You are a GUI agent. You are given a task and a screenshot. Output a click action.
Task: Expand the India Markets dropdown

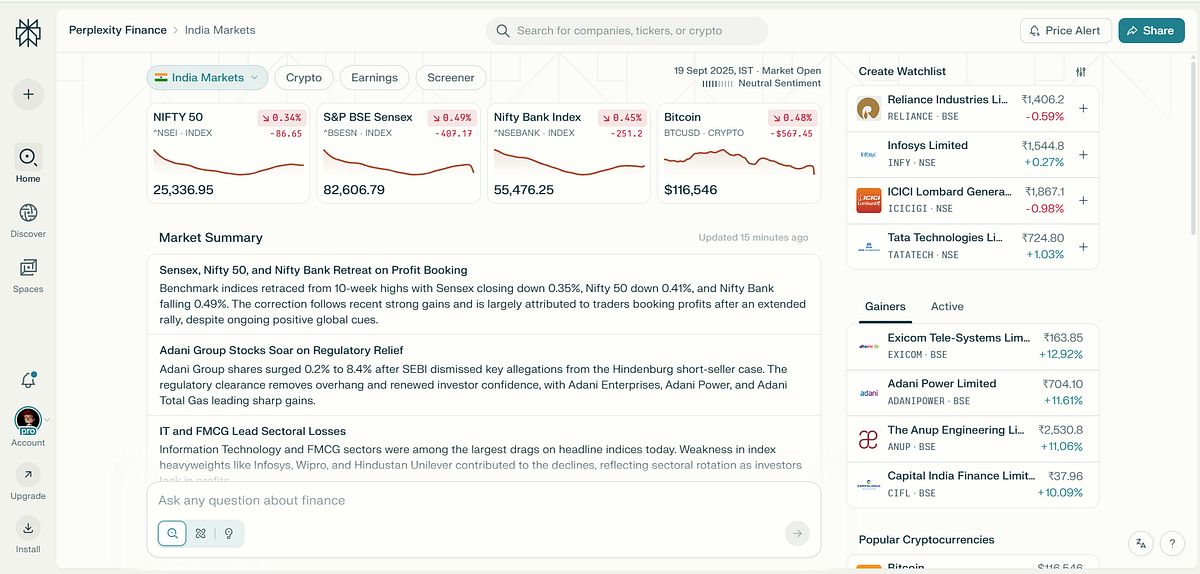208,77
